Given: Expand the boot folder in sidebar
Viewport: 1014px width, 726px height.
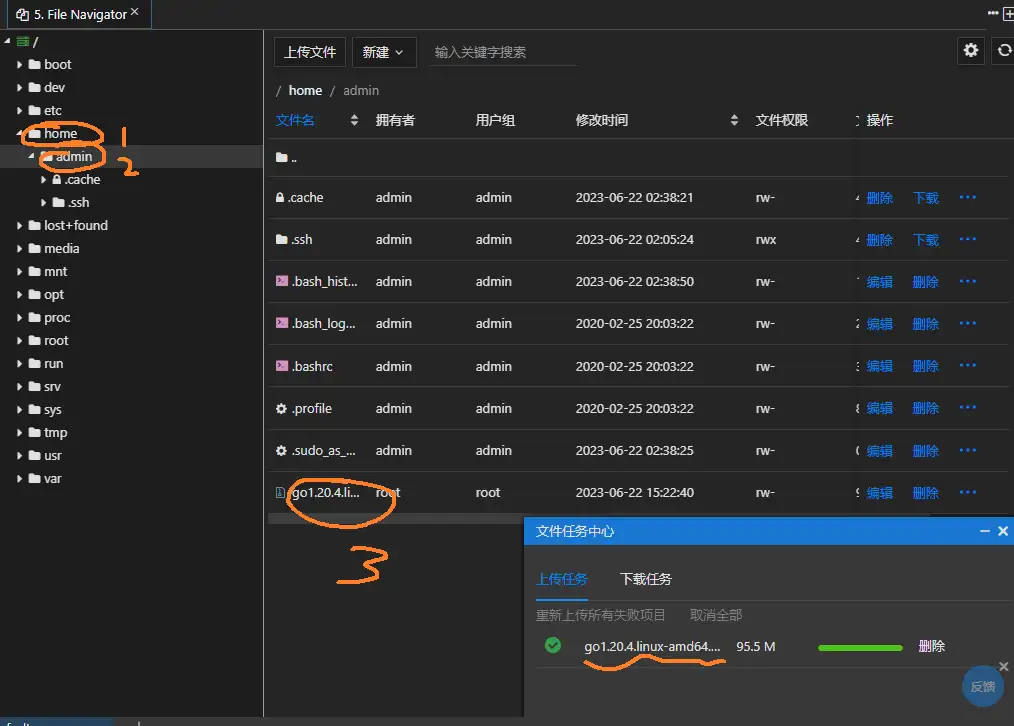Looking at the screenshot, I should click(20, 64).
